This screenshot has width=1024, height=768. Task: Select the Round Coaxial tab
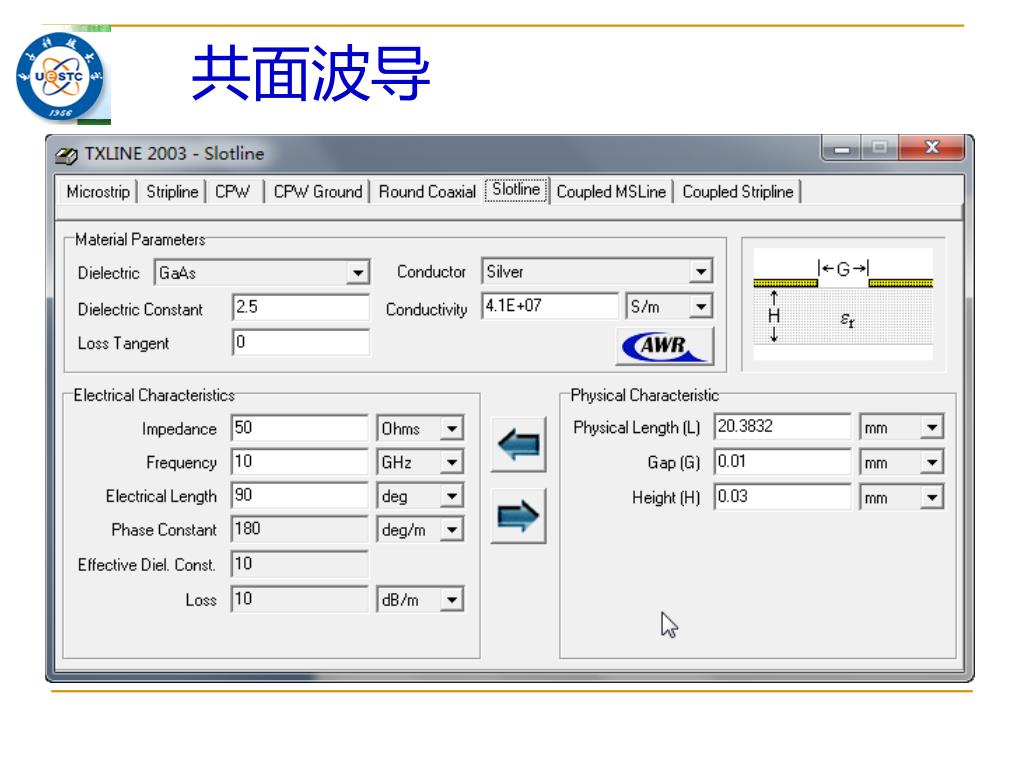427,192
